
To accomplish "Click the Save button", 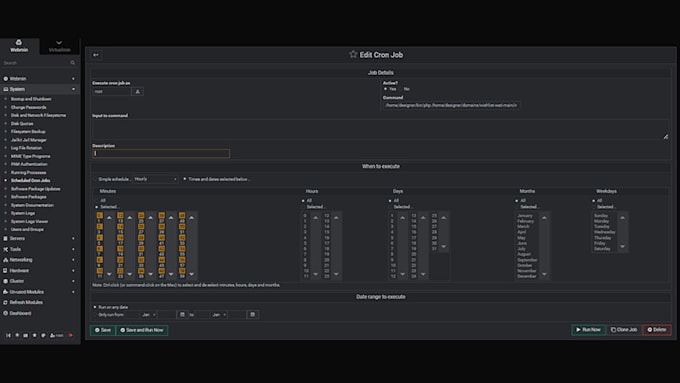I will pos(103,330).
